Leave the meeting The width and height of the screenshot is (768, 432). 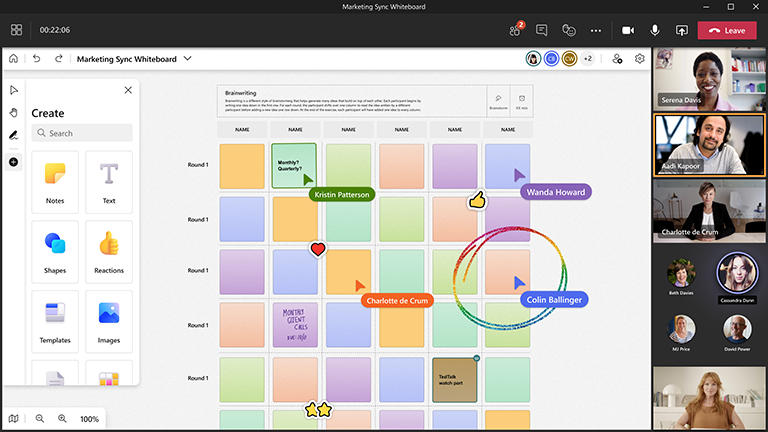(x=727, y=30)
